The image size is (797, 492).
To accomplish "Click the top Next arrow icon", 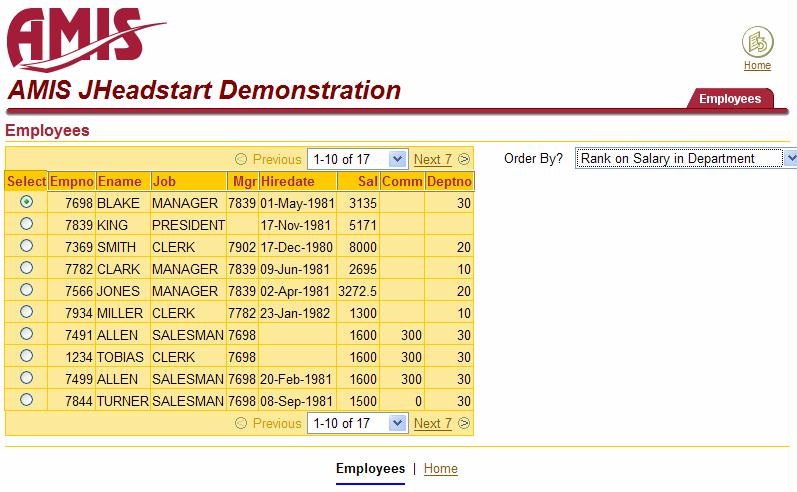I will tap(464, 159).
